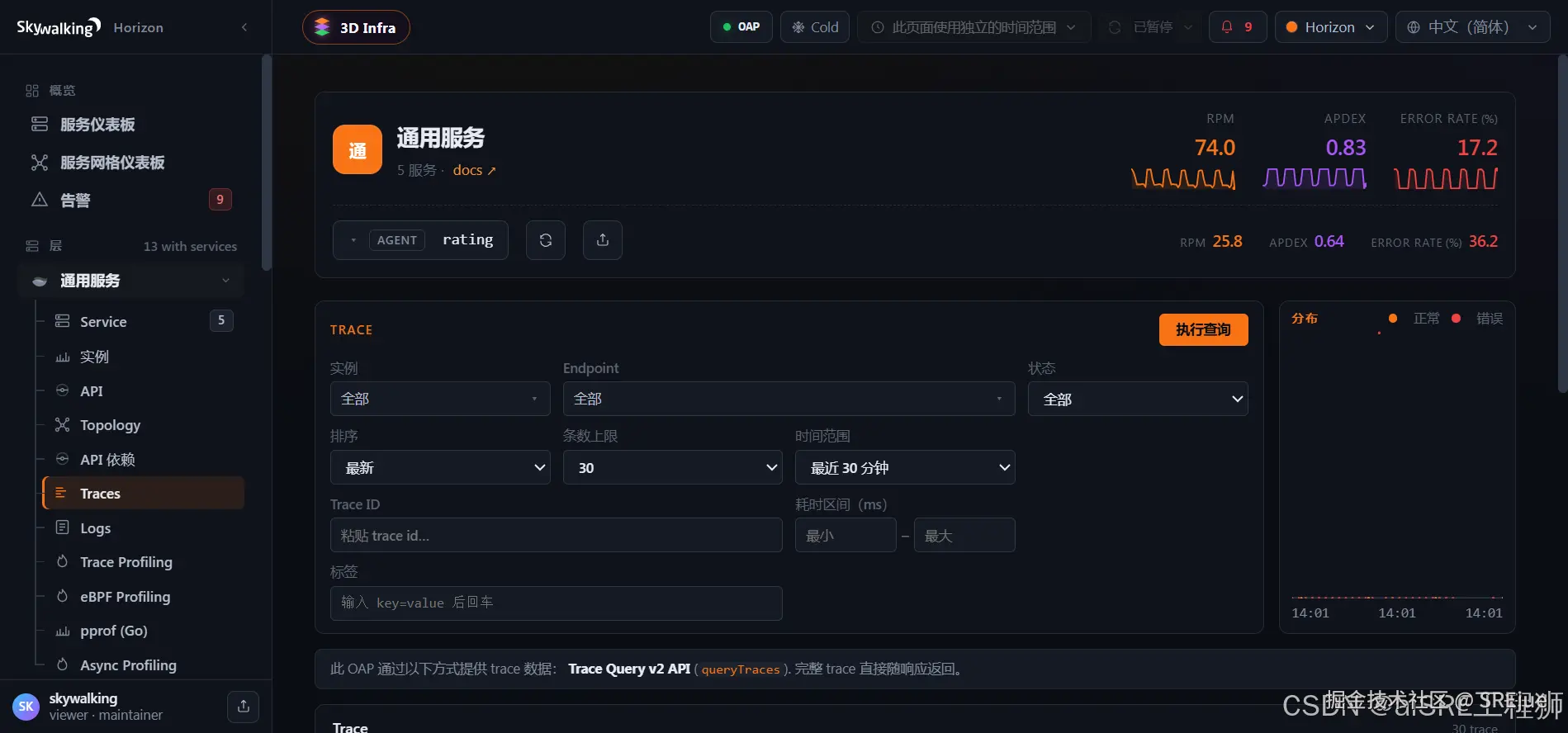Viewport: 1568px width, 733px height.
Task: Open the 状态 dropdown
Action: tap(1138, 400)
